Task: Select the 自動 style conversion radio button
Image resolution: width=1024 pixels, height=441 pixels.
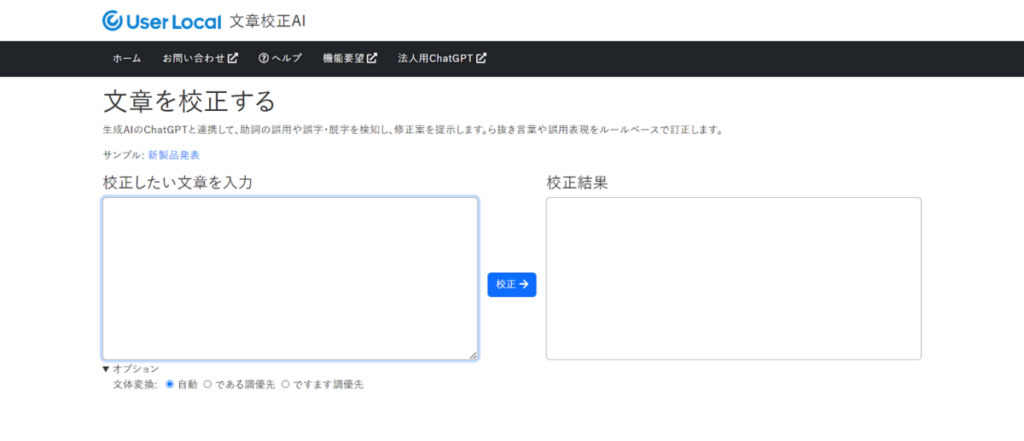Action: [x=169, y=384]
